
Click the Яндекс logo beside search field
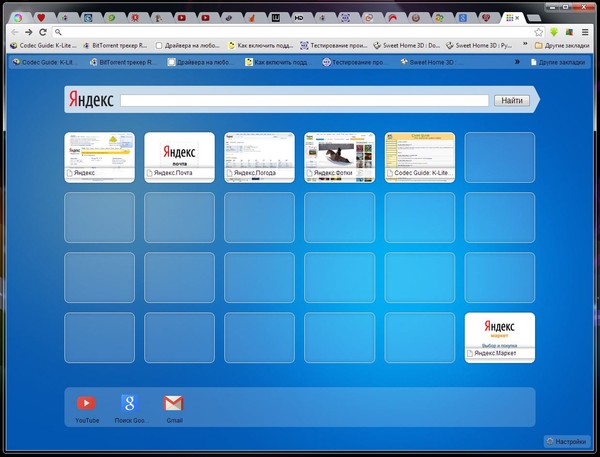click(x=91, y=100)
